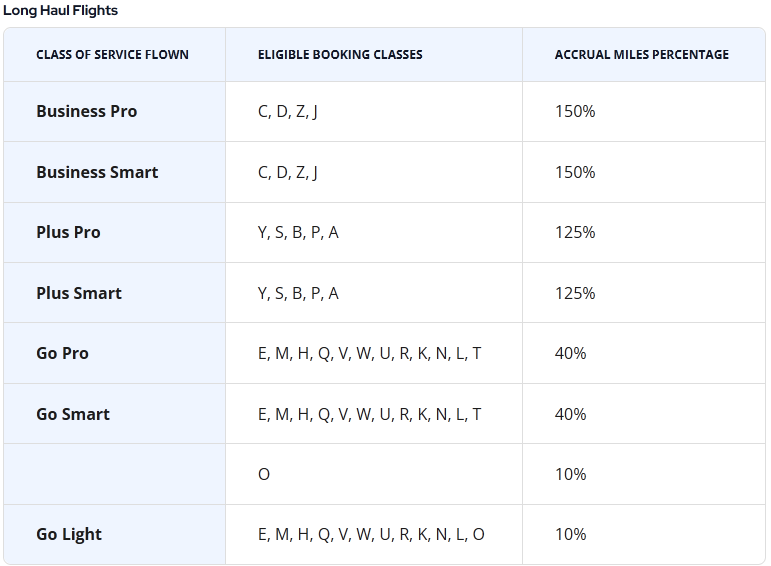Viewport: 771px width, 566px height.
Task: Click the standalone O booking class cell
Action: point(264,474)
